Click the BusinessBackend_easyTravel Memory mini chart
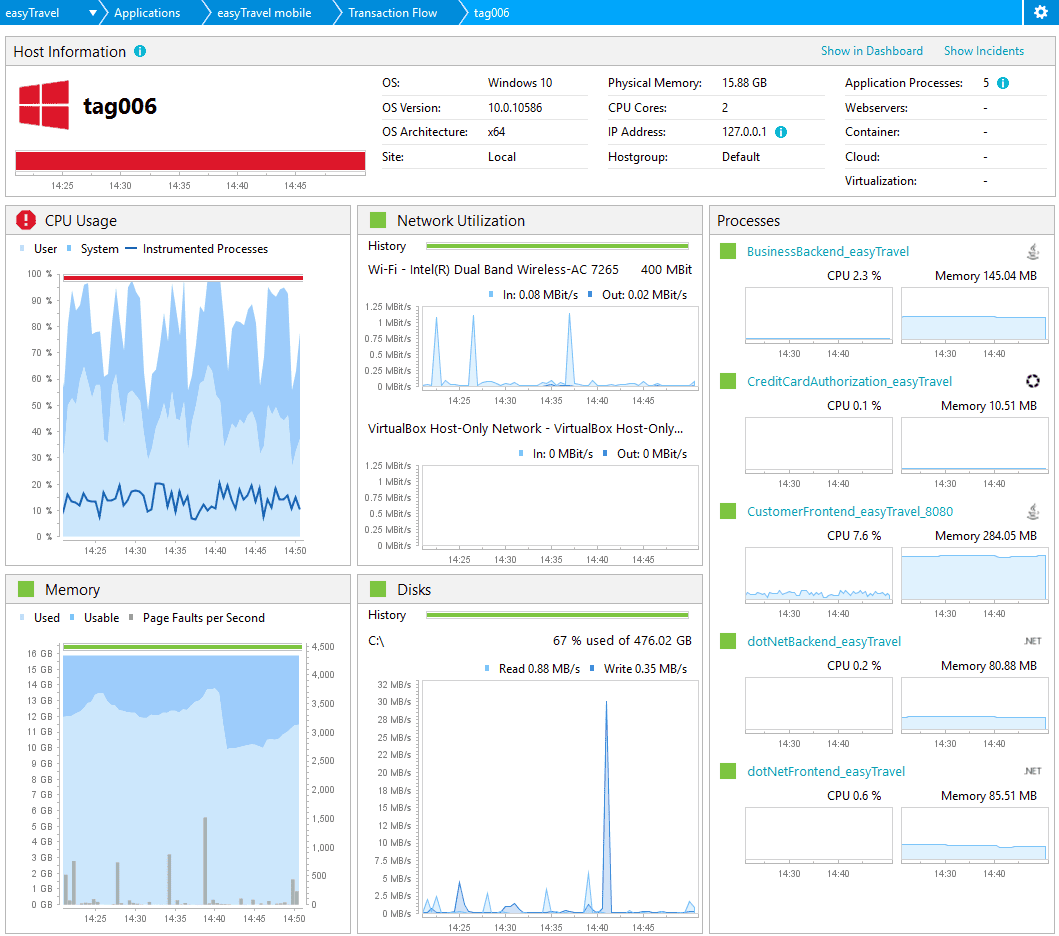The width and height of the screenshot is (1059, 936). (975, 315)
